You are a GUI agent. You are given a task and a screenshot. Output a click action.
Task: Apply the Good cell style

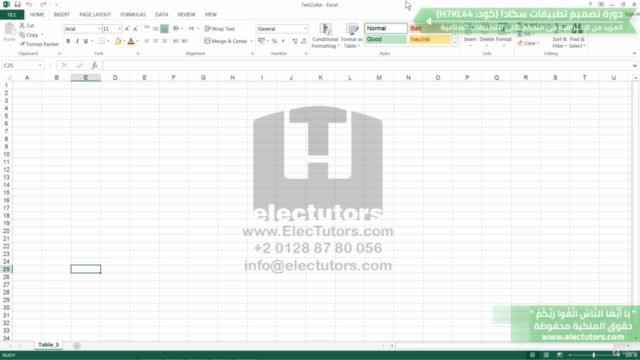click(386, 39)
